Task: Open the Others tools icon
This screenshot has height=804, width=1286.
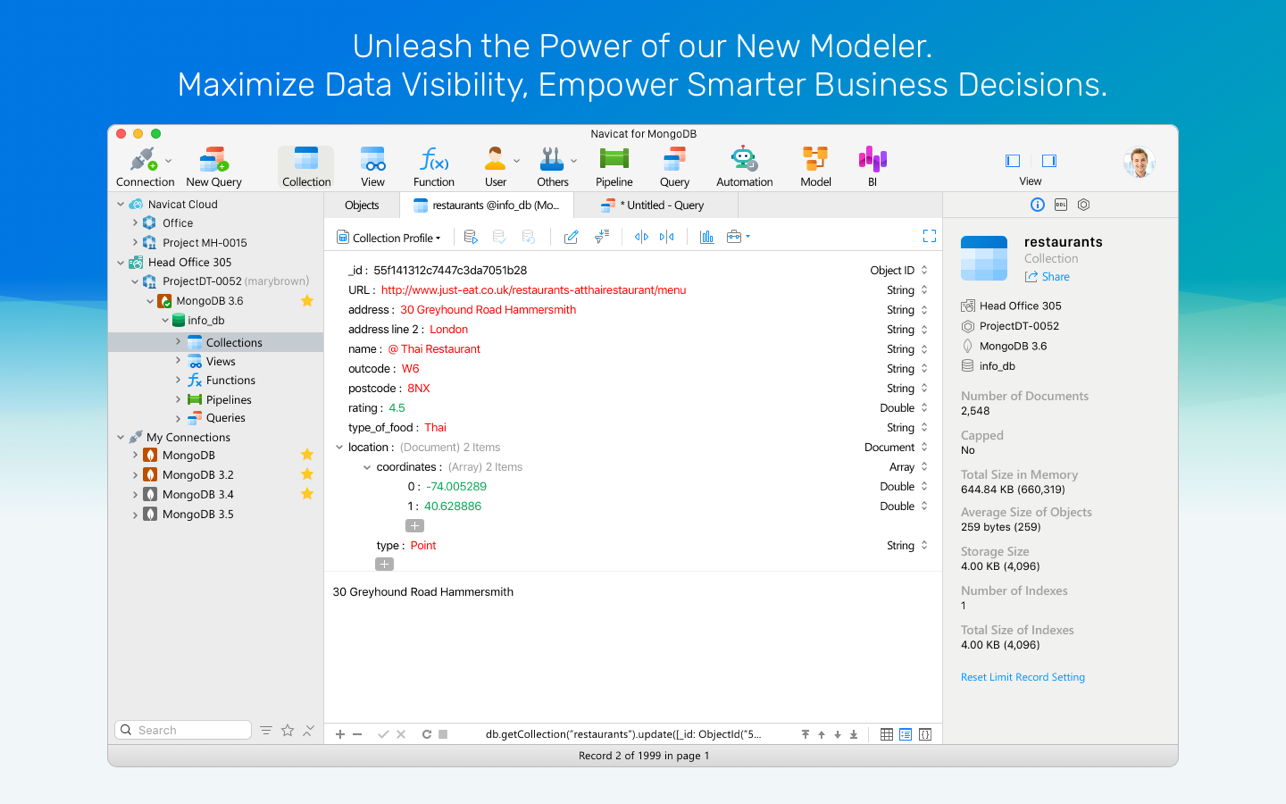Action: [x=552, y=167]
